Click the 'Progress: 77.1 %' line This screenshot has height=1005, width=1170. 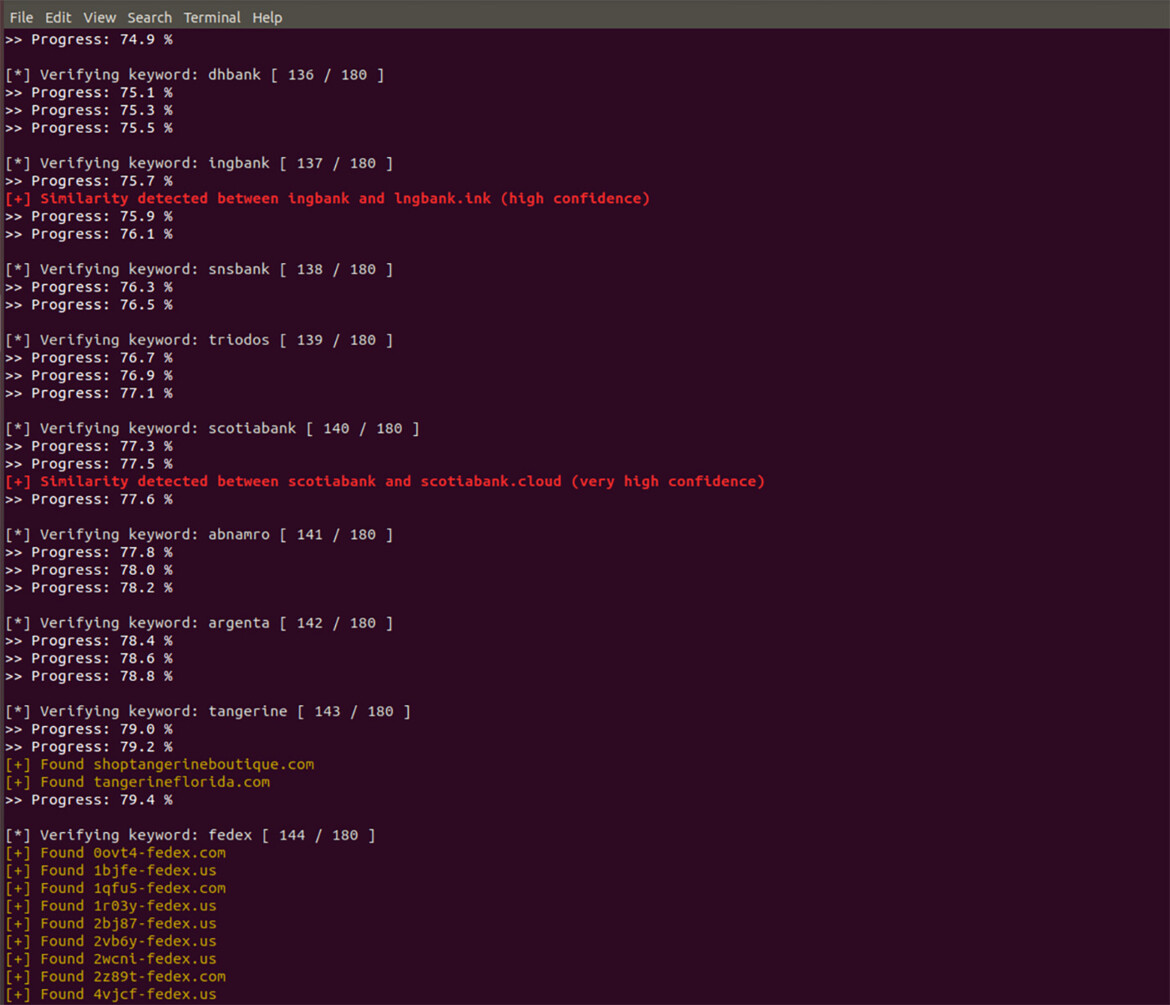click(x=89, y=393)
